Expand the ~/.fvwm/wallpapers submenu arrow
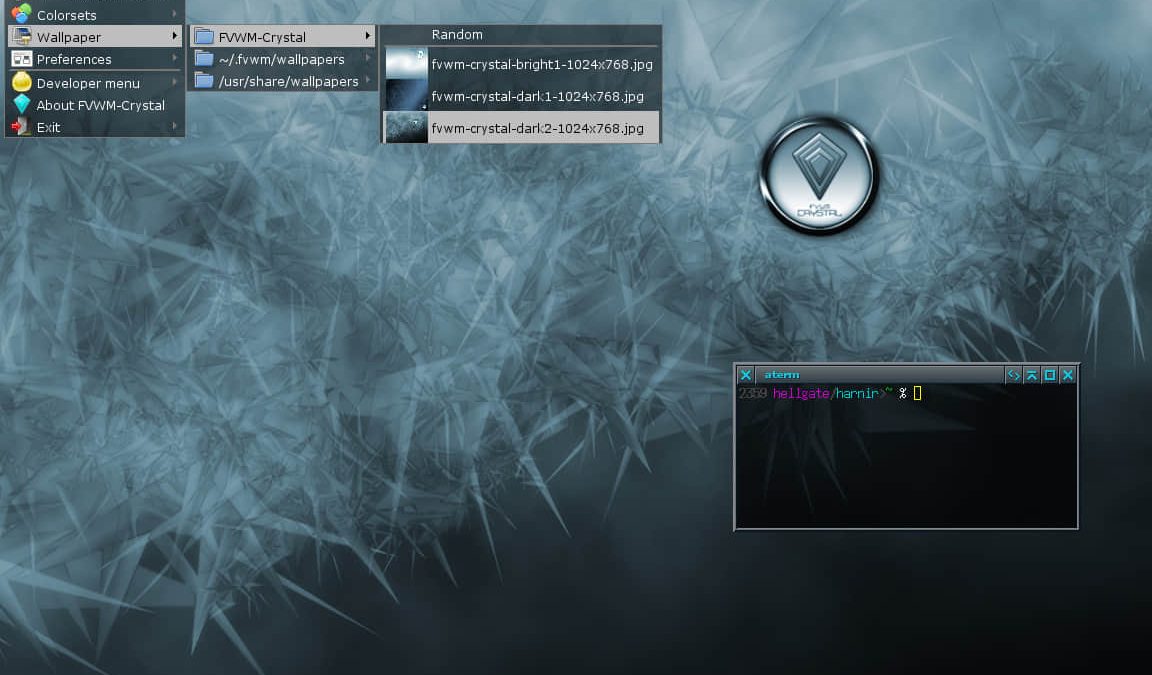 click(368, 58)
